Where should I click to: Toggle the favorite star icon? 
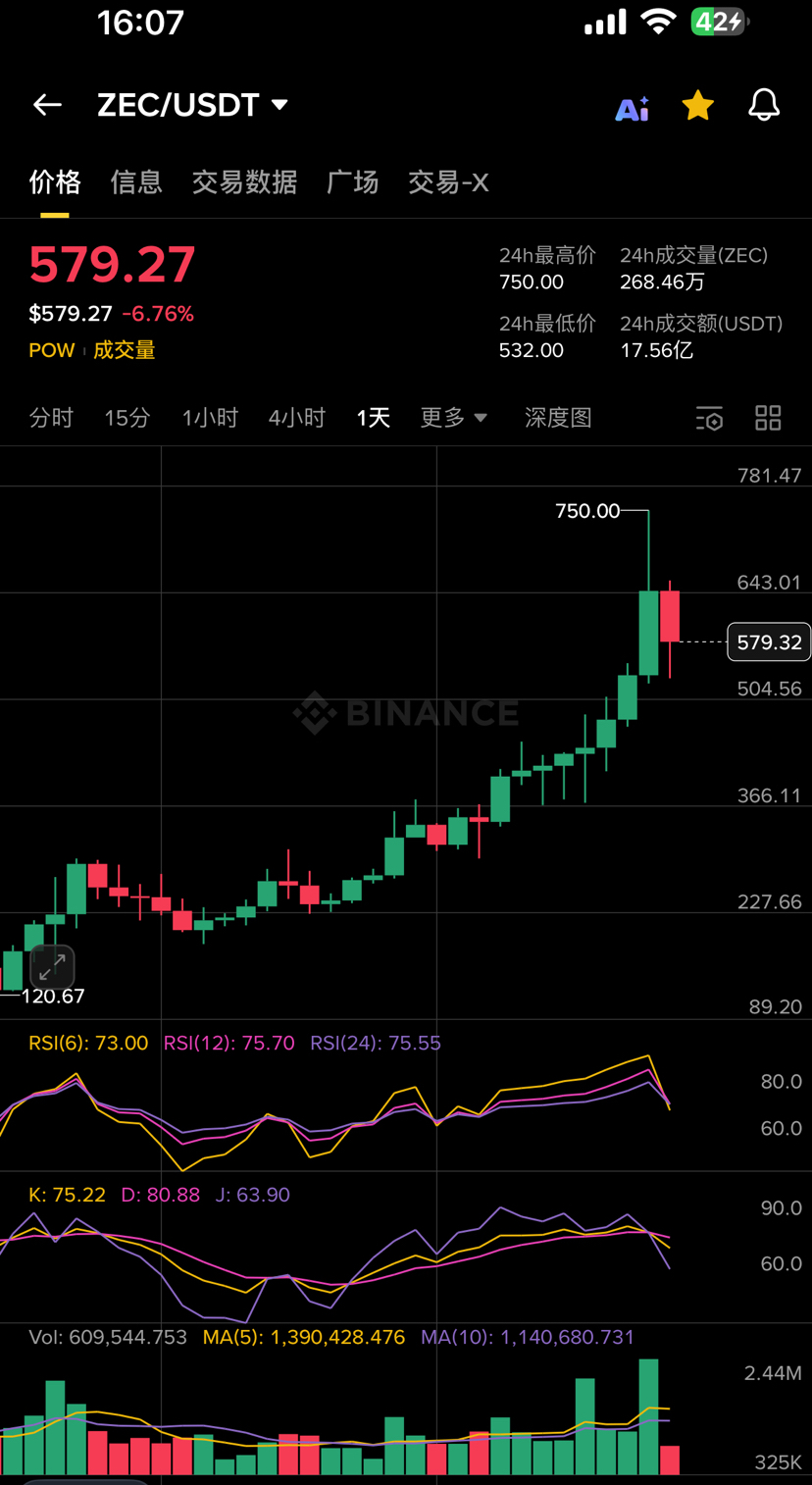pyautogui.click(x=697, y=105)
